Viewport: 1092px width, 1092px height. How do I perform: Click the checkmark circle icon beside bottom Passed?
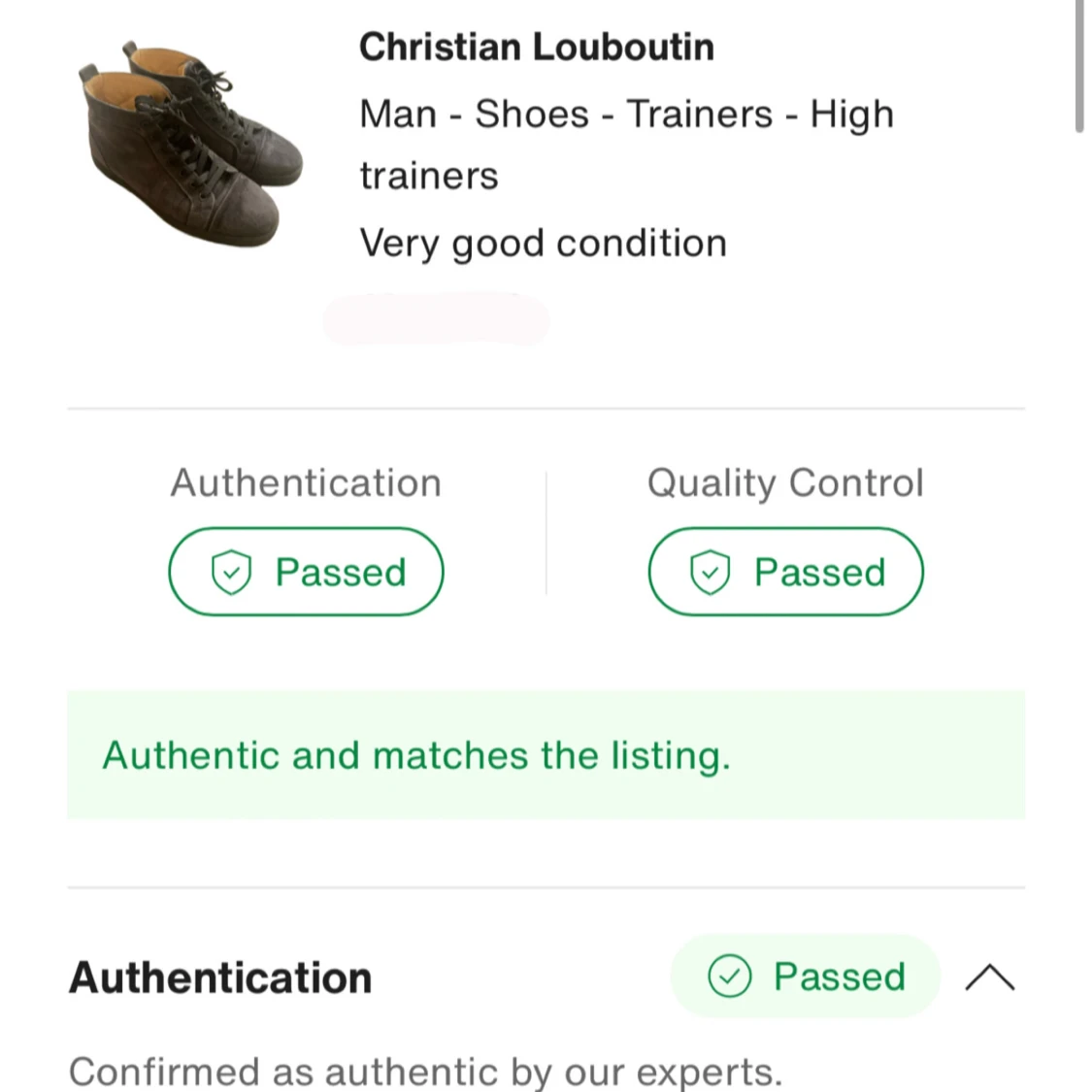pyautogui.click(x=730, y=976)
